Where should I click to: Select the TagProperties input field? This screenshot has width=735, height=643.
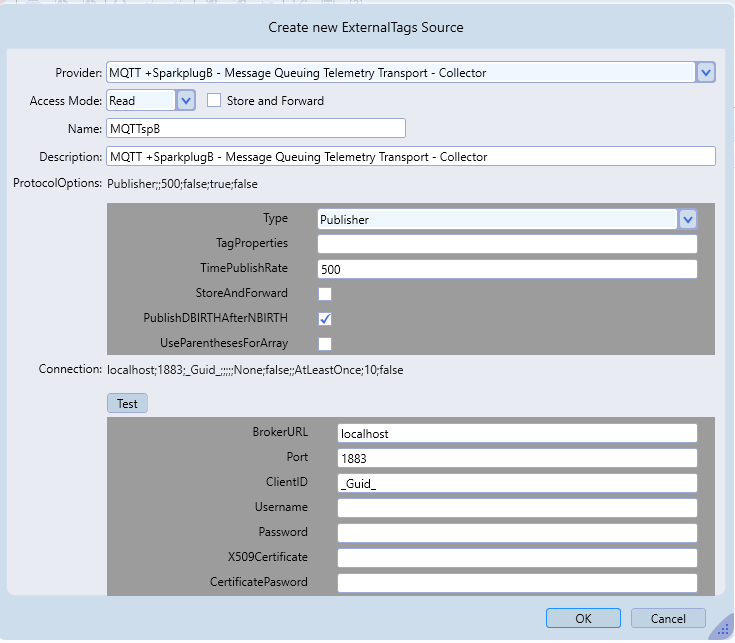pyautogui.click(x=507, y=244)
